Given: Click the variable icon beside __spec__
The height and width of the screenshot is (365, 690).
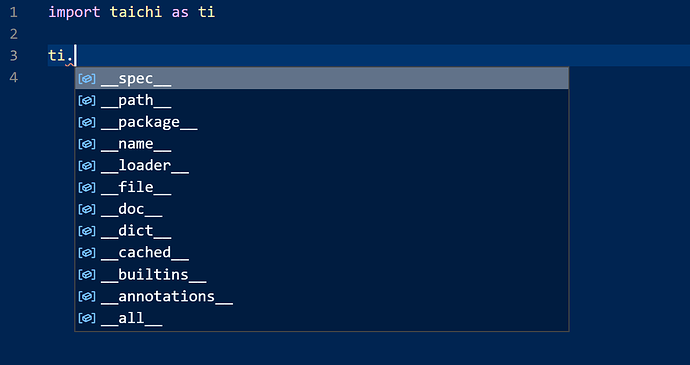Looking at the screenshot, I should tap(87, 79).
